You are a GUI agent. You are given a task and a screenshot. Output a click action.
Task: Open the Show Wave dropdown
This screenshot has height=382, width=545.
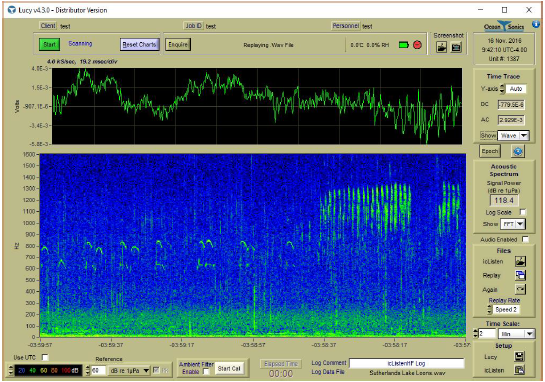[x=513, y=136]
